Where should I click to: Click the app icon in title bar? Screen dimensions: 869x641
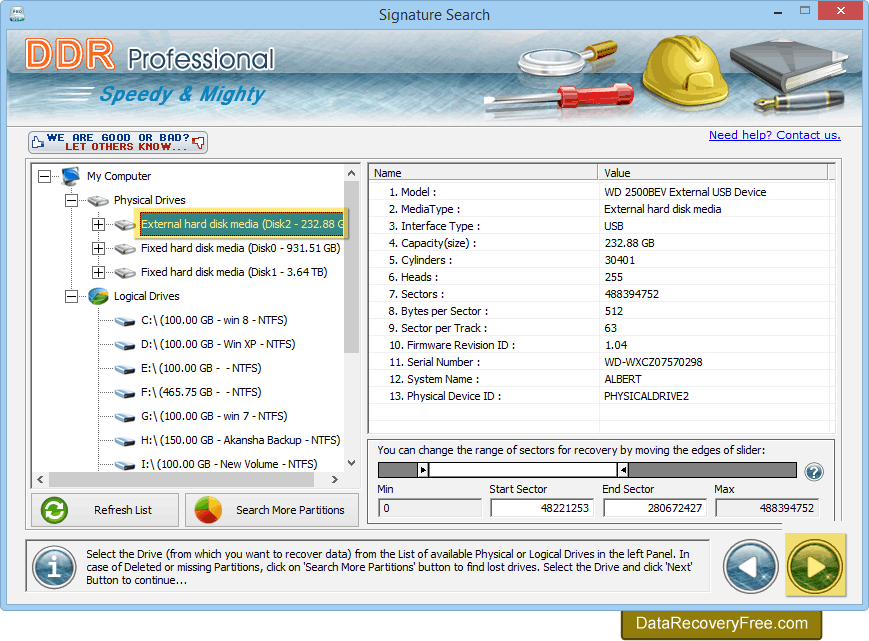click(17, 14)
